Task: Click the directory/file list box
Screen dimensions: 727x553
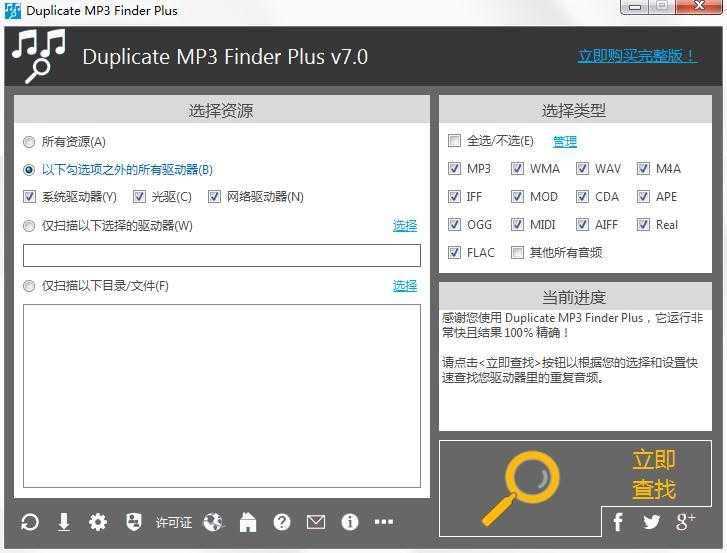Action: coord(222,396)
